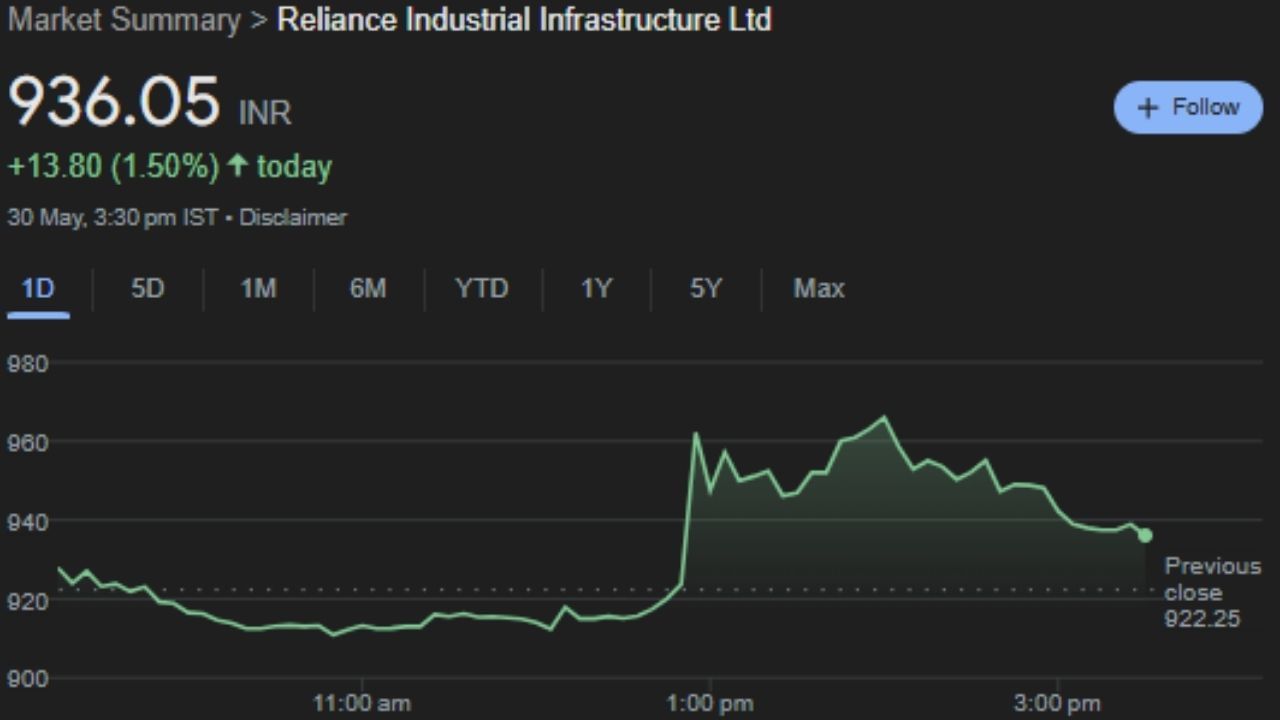The width and height of the screenshot is (1280, 720).
Task: Open the Disclaimer link
Action: [293, 217]
